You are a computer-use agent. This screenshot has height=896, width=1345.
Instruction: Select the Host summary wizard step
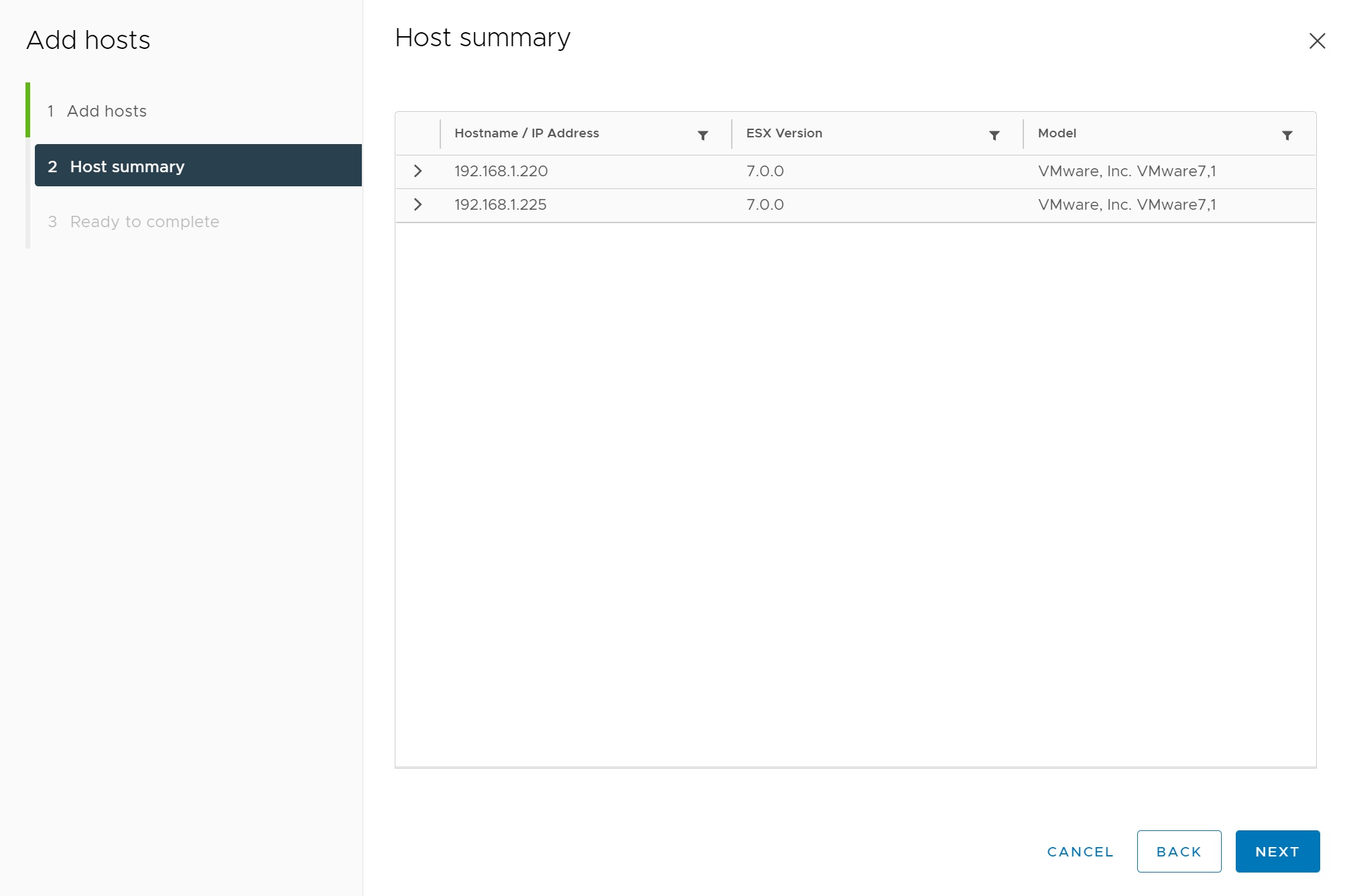[x=127, y=166]
